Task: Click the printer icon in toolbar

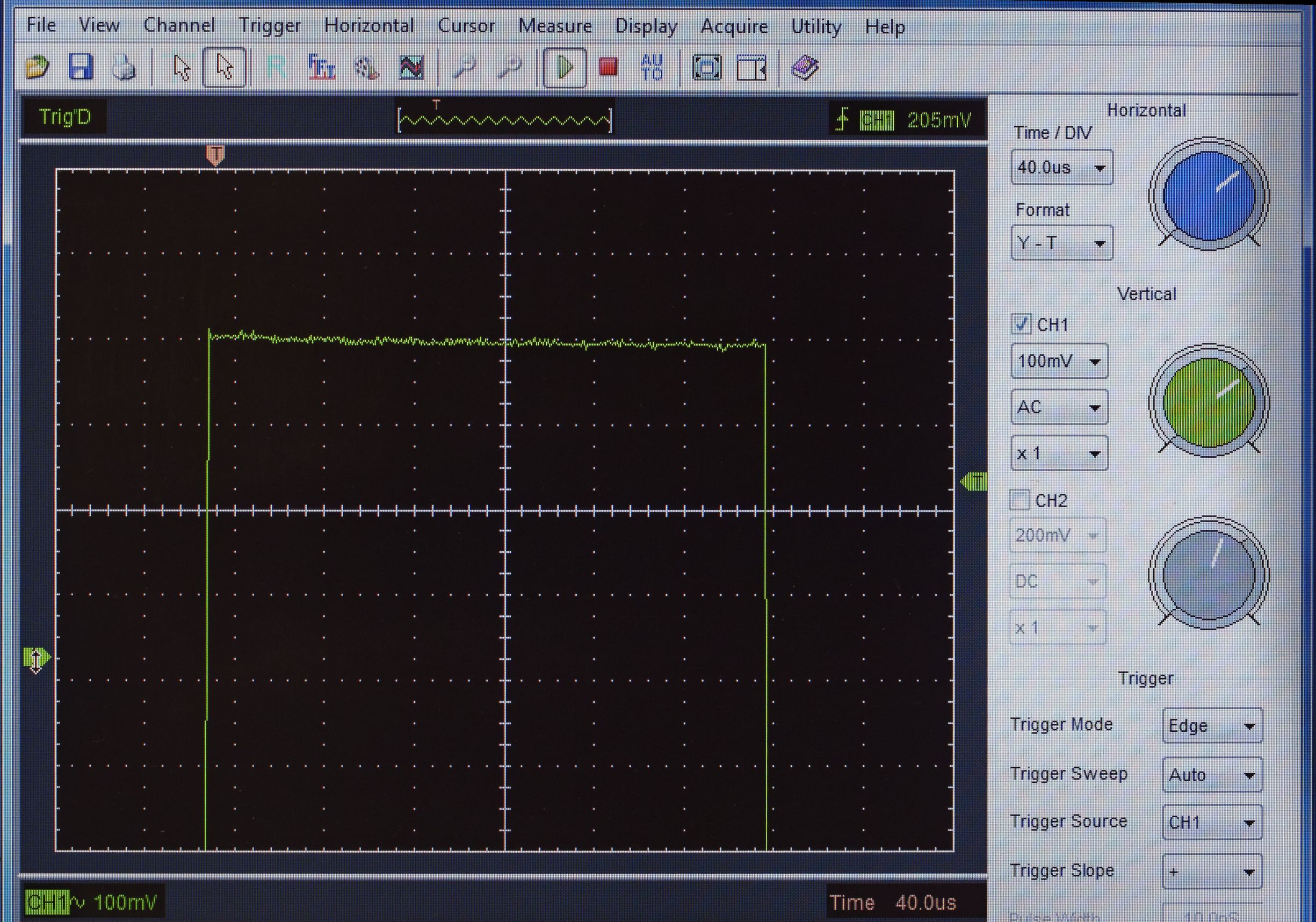Action: (124, 68)
